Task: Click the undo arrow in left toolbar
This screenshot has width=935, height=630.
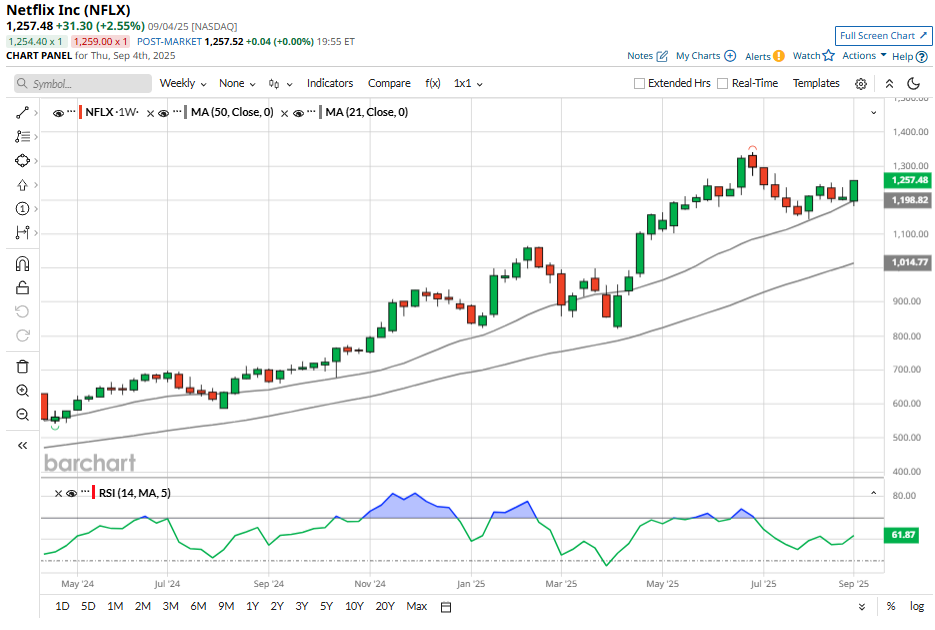Action: 22,312
